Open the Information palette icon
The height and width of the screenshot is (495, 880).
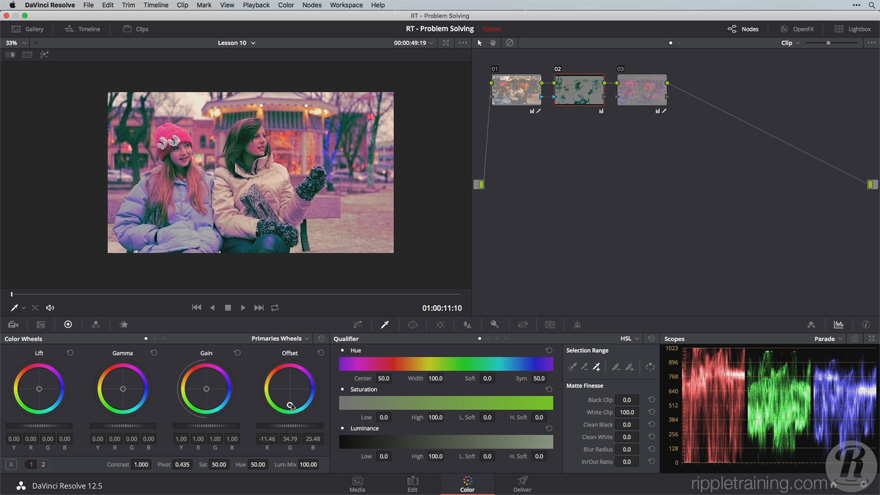866,324
